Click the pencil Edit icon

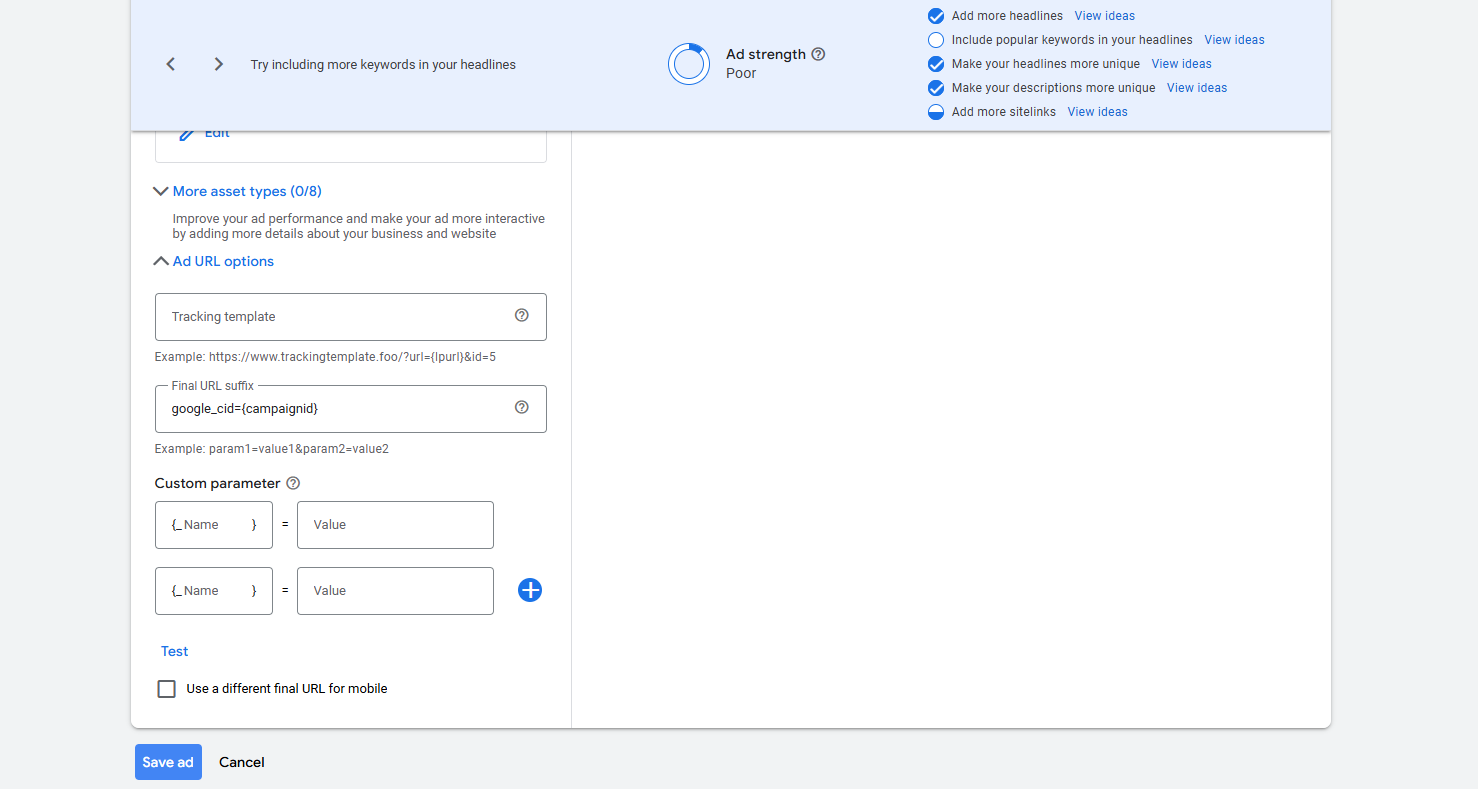click(x=187, y=134)
